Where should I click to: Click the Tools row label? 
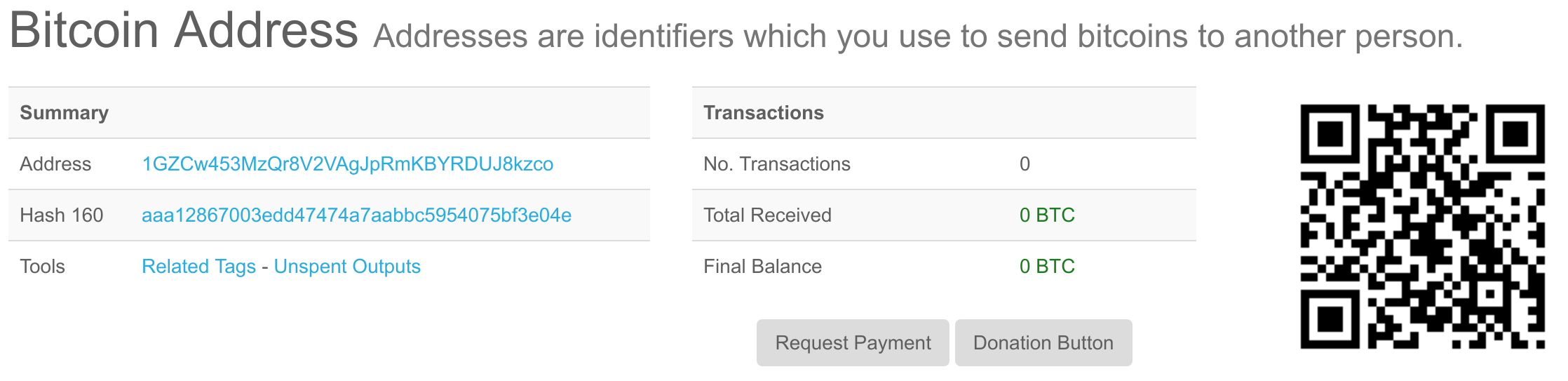coord(43,267)
